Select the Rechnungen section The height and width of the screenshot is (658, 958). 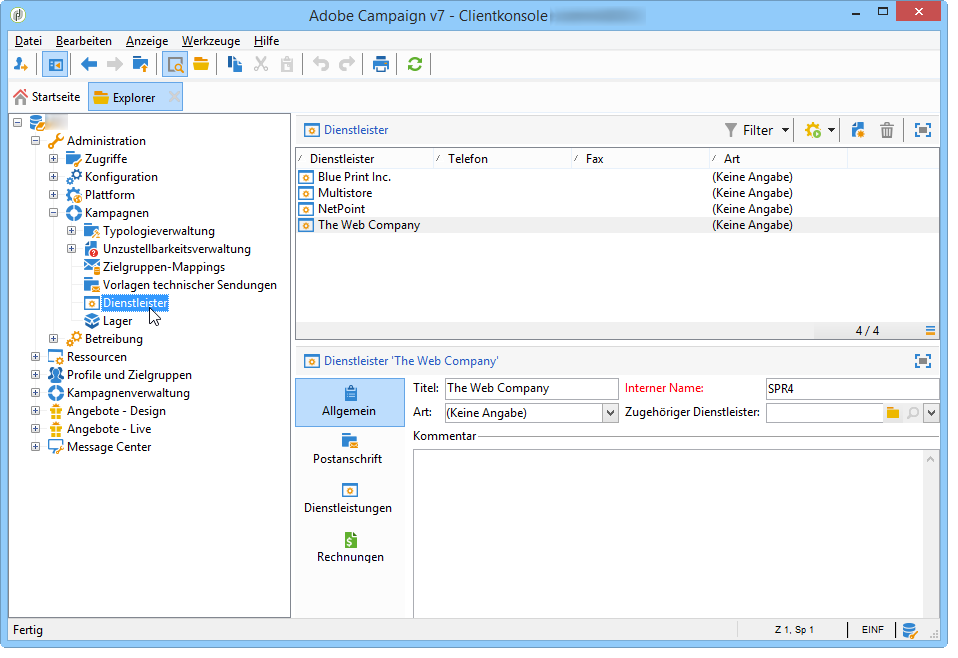(350, 547)
